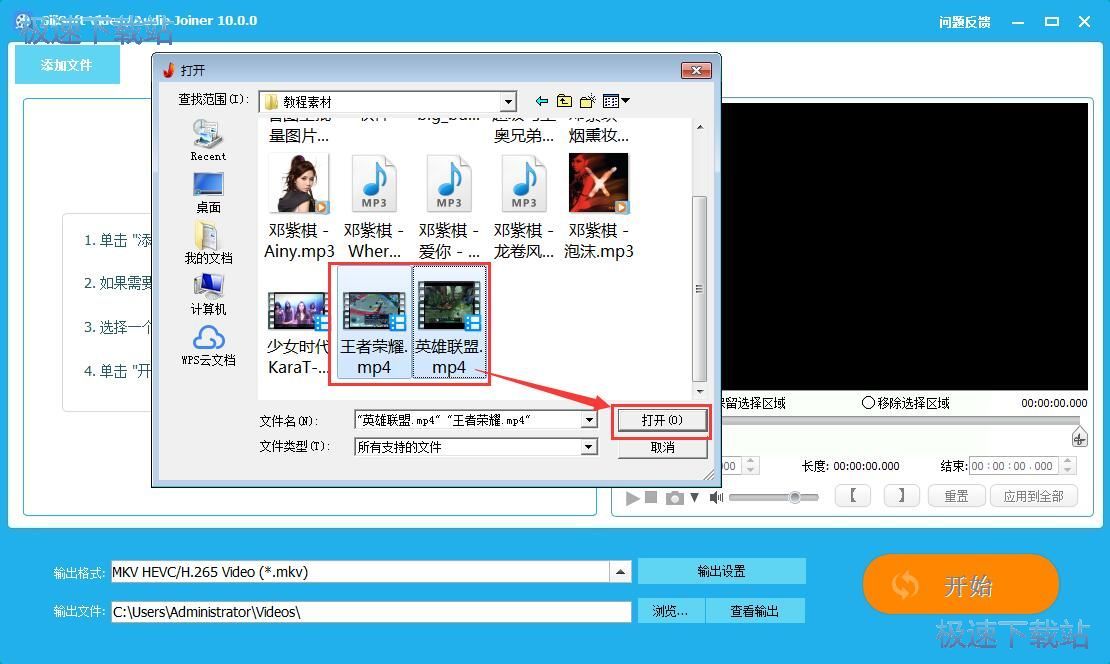Expand the 文件类型 dropdown arrow
Image resolution: width=1110 pixels, height=664 pixels.
pyautogui.click(x=589, y=447)
